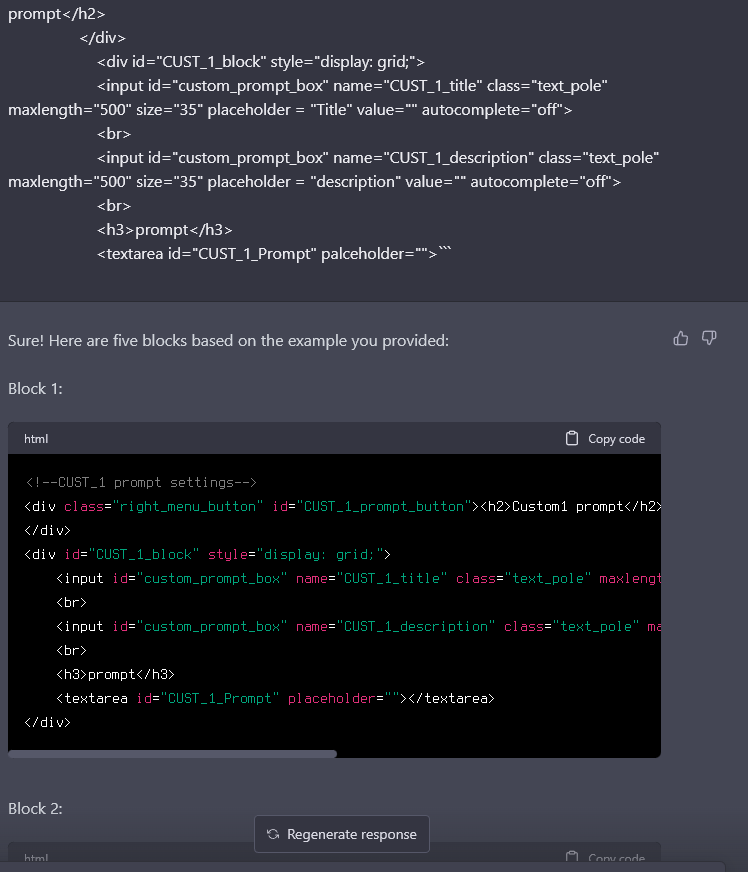Viewport: 748px width, 872px height.
Task: Click the clipboard icon in Block 1 header
Action: pyautogui.click(x=572, y=438)
